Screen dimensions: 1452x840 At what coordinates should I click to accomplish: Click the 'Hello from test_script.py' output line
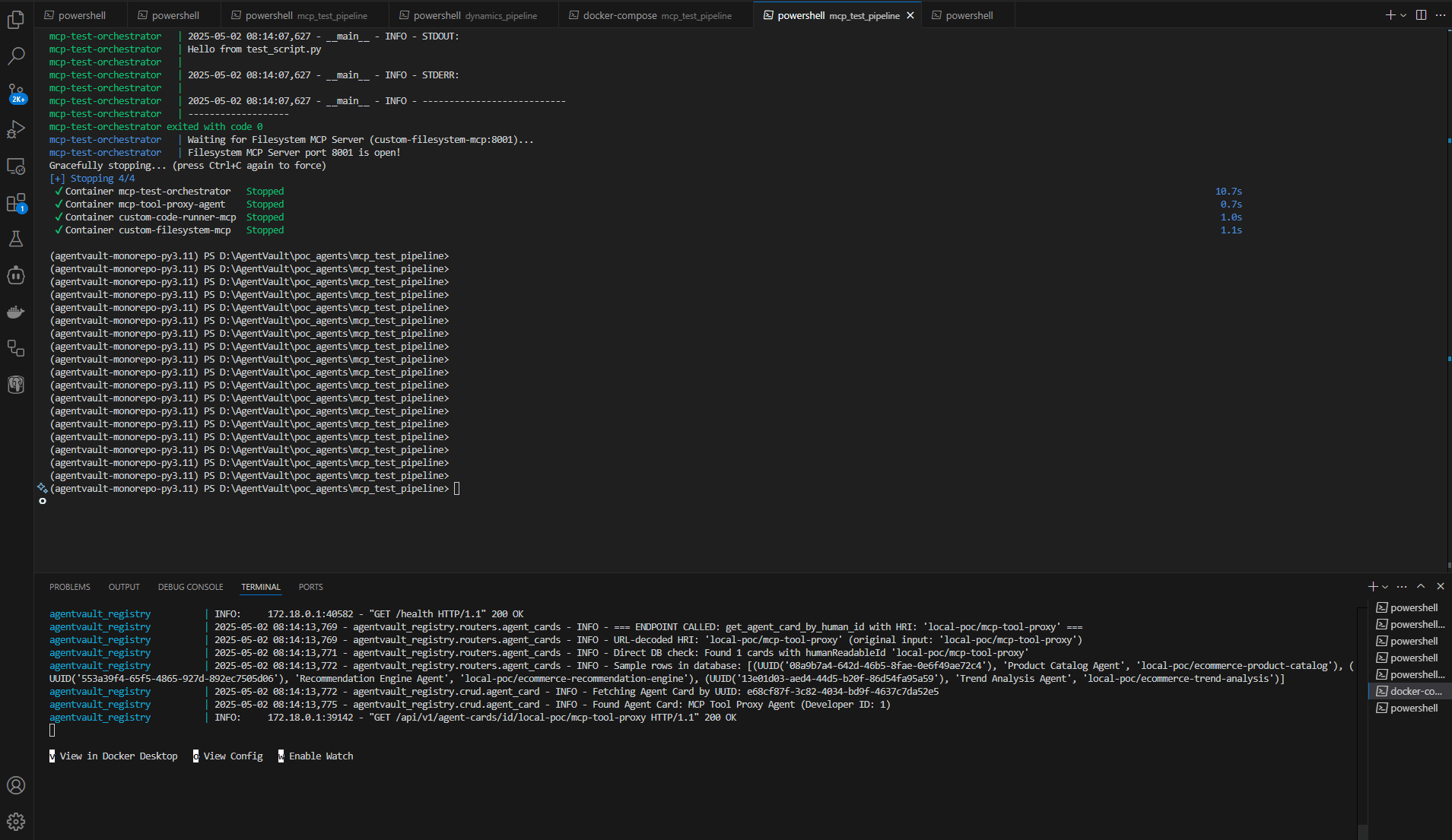pyautogui.click(x=254, y=49)
